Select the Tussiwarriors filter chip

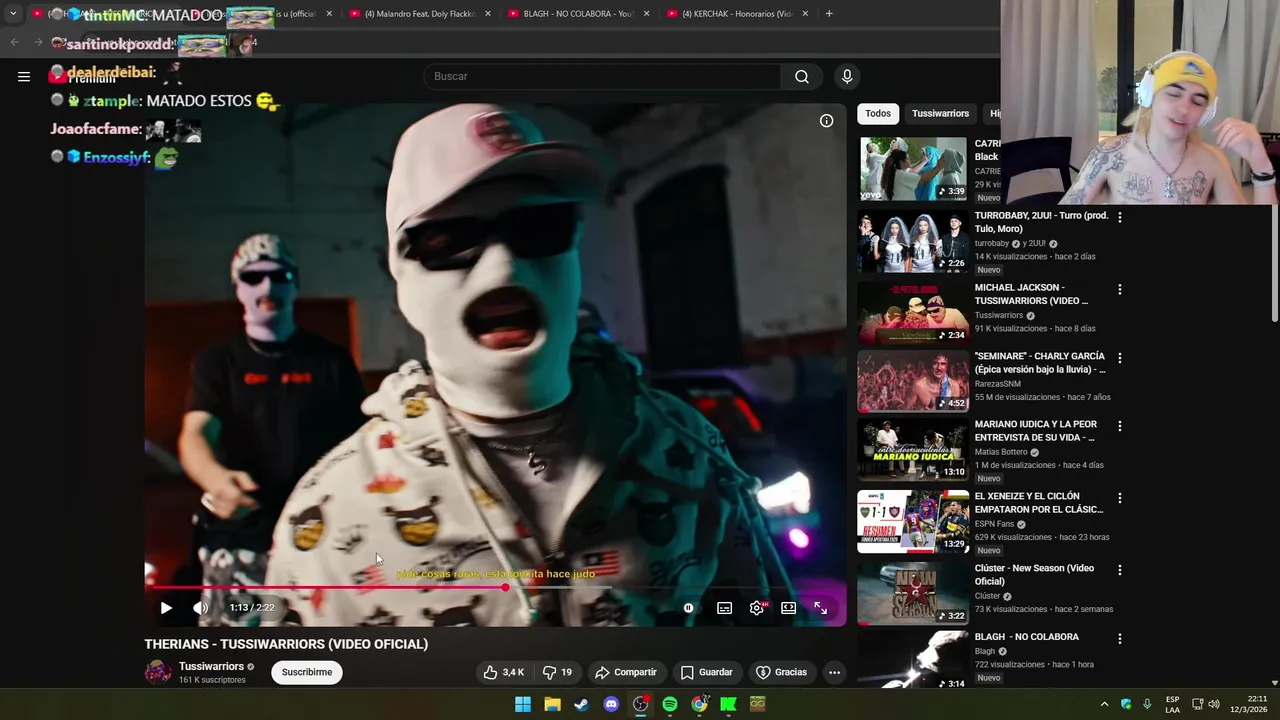click(x=940, y=113)
